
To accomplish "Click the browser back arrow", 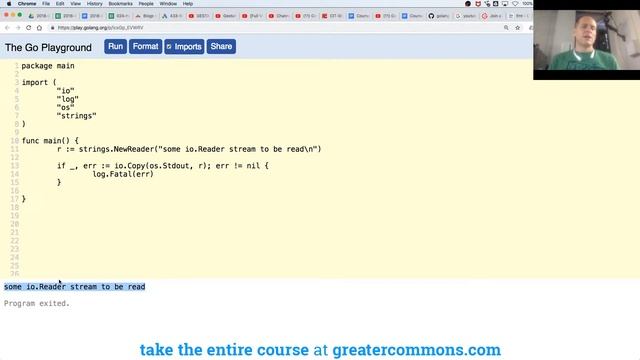I will tap(7, 28).
